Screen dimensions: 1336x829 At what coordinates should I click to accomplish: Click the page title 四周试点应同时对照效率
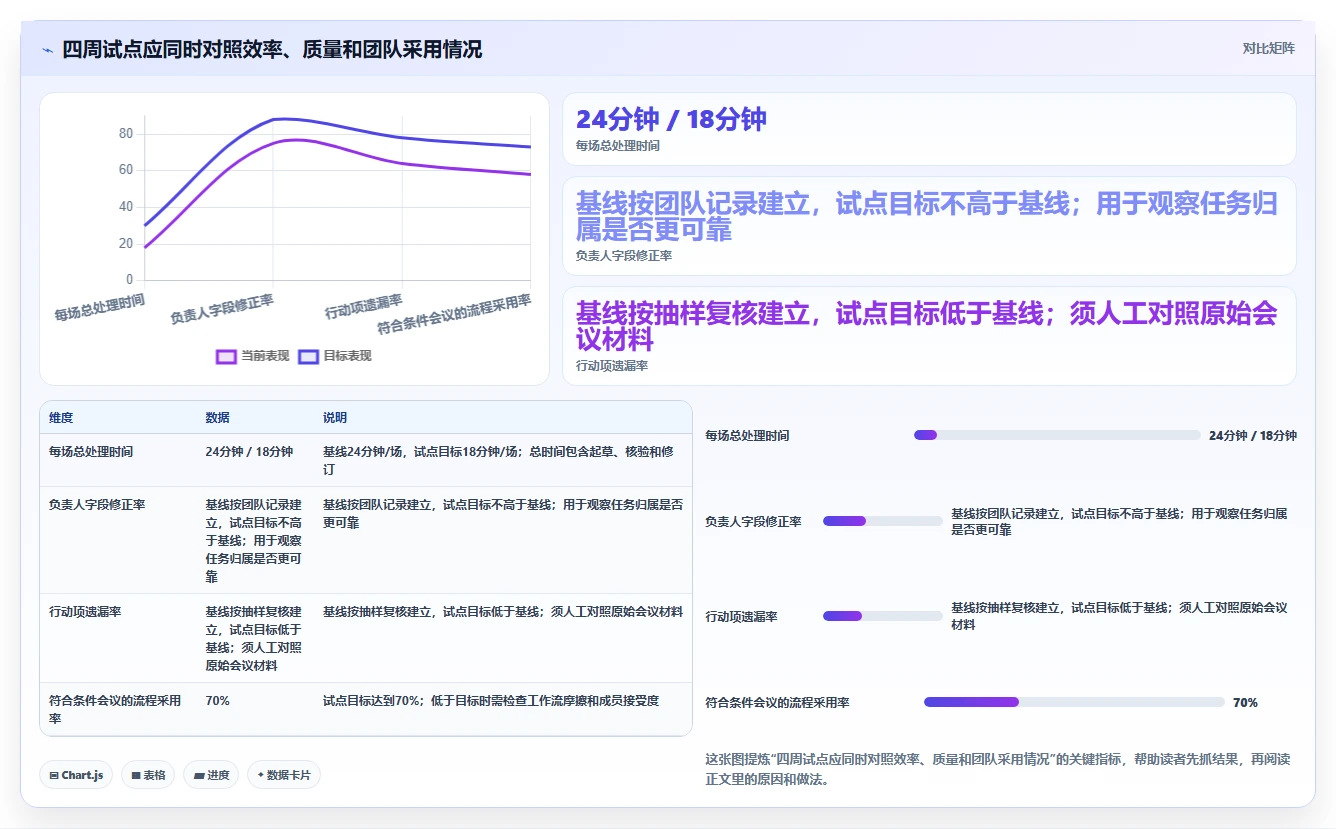point(272,49)
